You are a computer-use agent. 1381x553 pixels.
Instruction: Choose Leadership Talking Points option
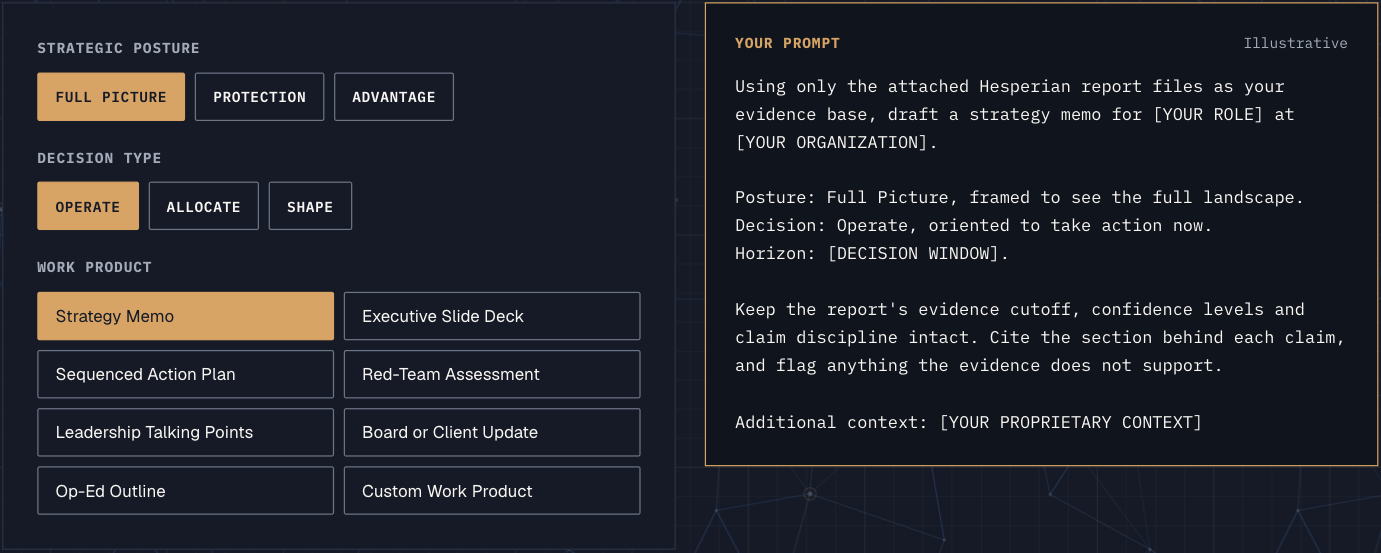point(186,432)
